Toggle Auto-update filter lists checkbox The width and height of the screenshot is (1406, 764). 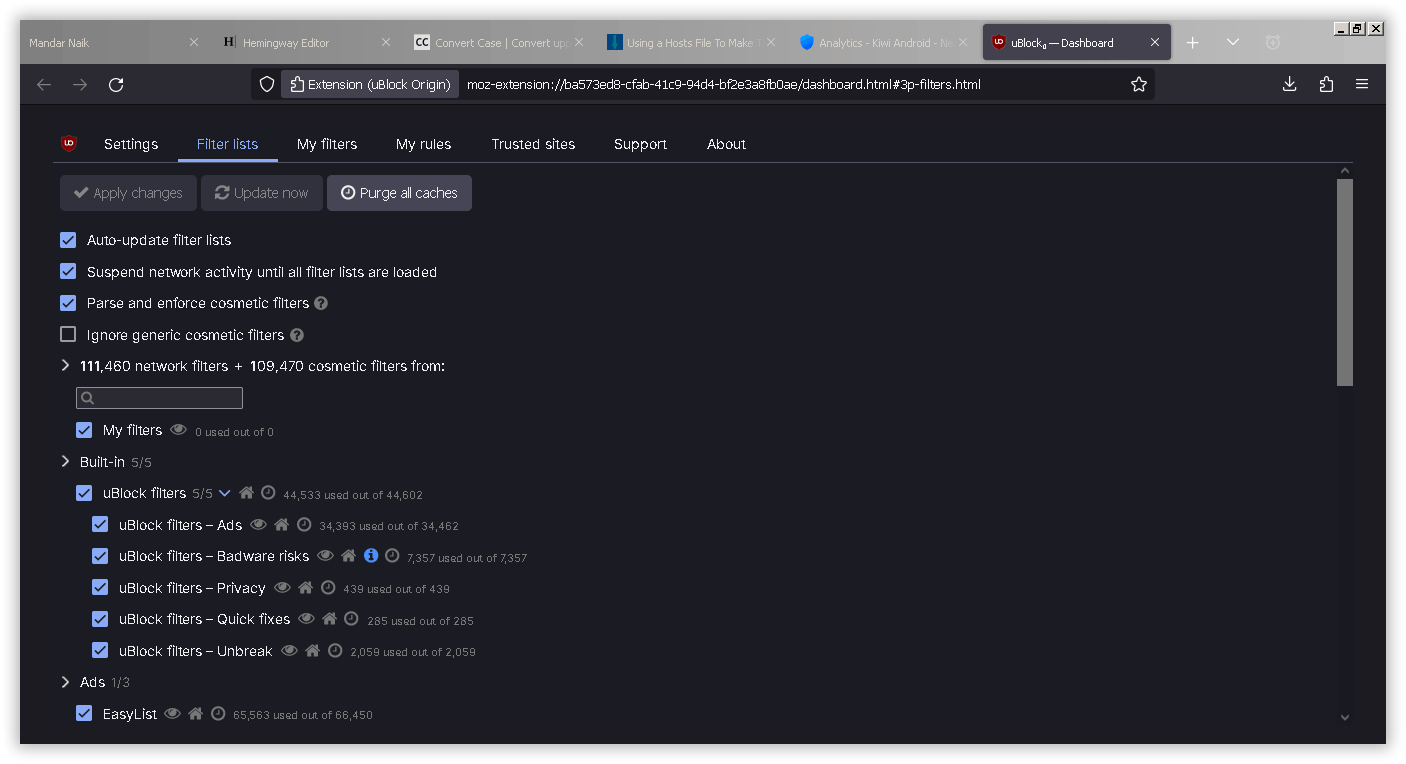pos(68,240)
